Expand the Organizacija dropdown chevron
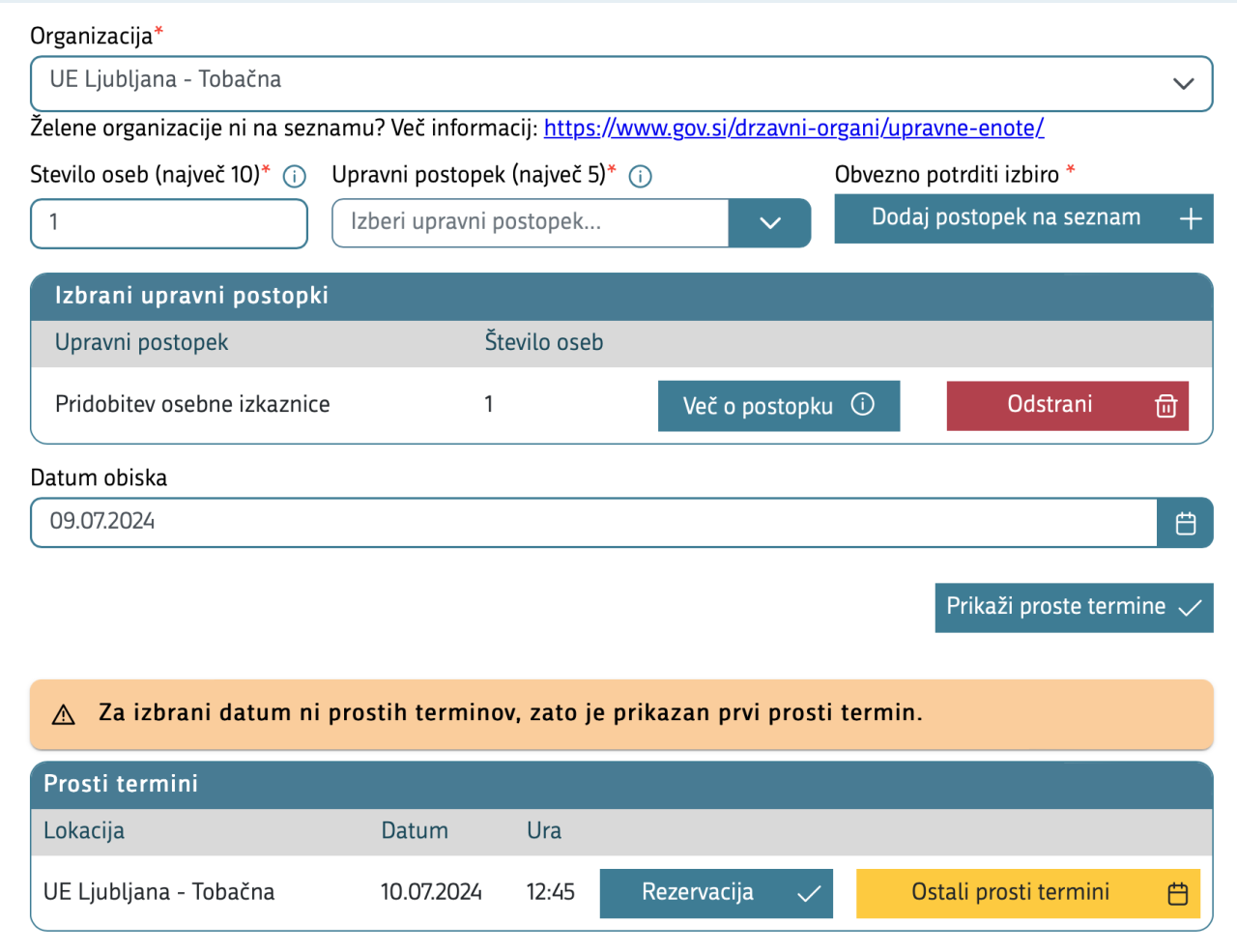The image size is (1237, 952). pyautogui.click(x=1184, y=84)
